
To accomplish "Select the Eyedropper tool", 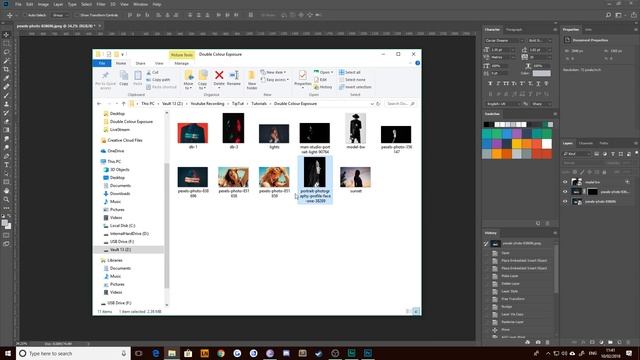I will tap(6, 78).
